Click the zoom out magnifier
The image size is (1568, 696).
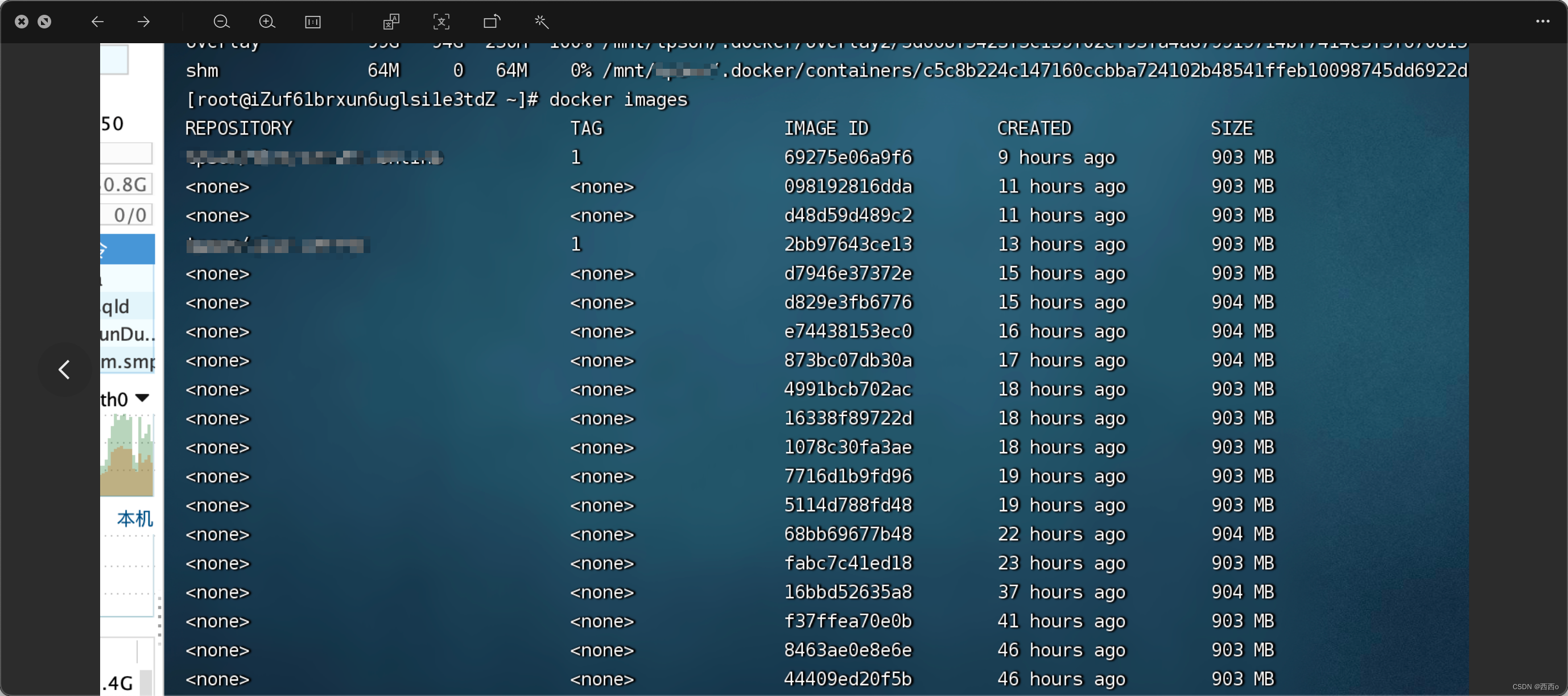click(221, 22)
